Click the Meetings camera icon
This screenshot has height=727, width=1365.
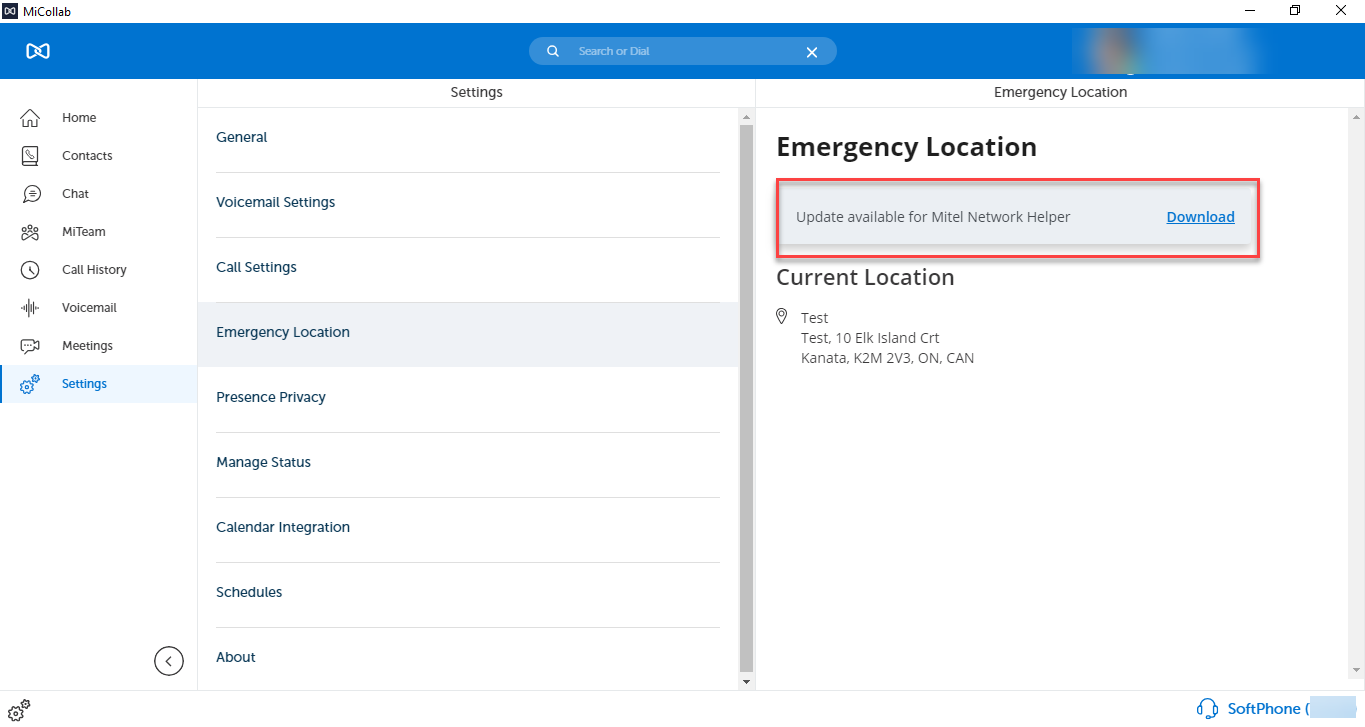(x=30, y=346)
